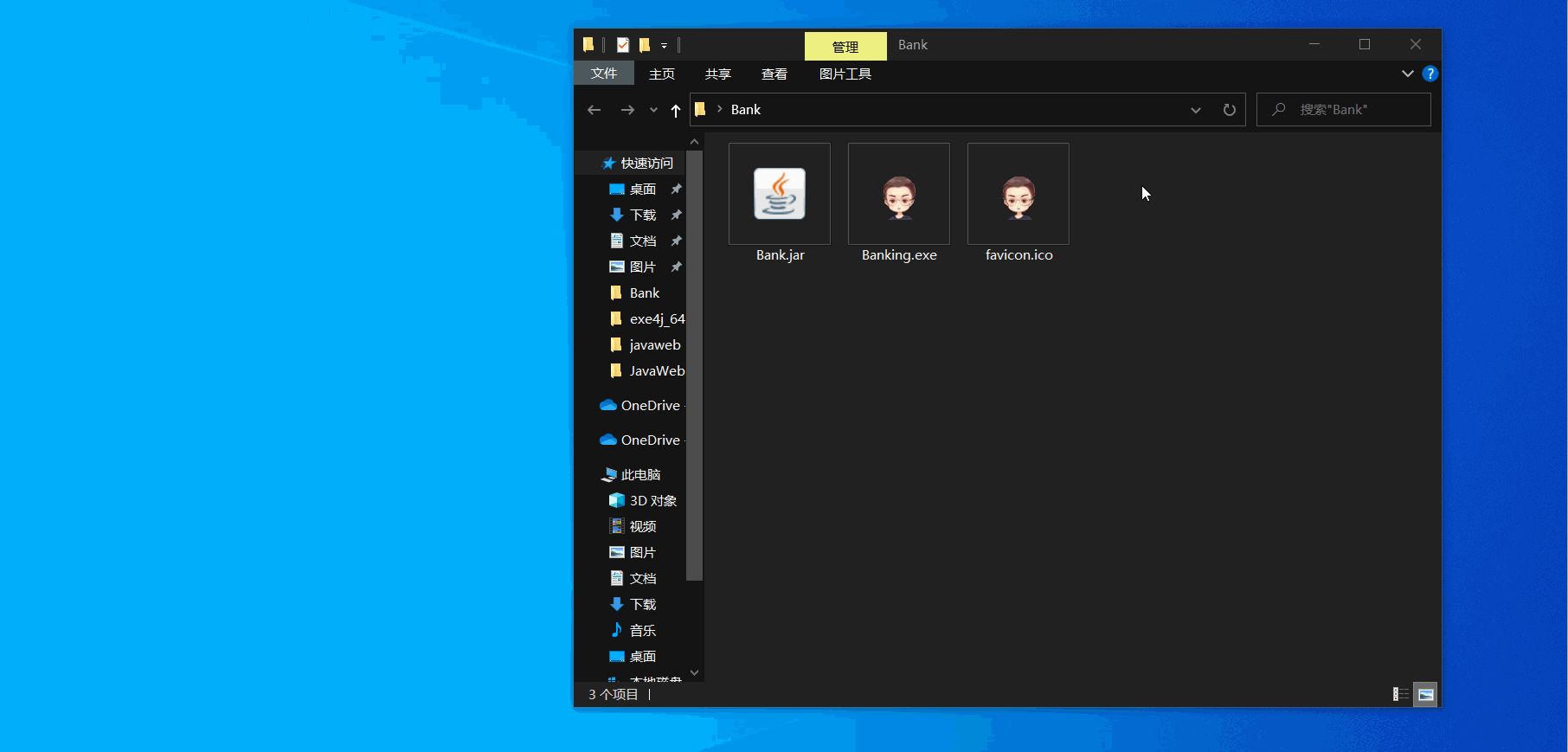This screenshot has height=752, width=1568.
Task: Click Bank in the address breadcrumb
Action: (x=746, y=110)
